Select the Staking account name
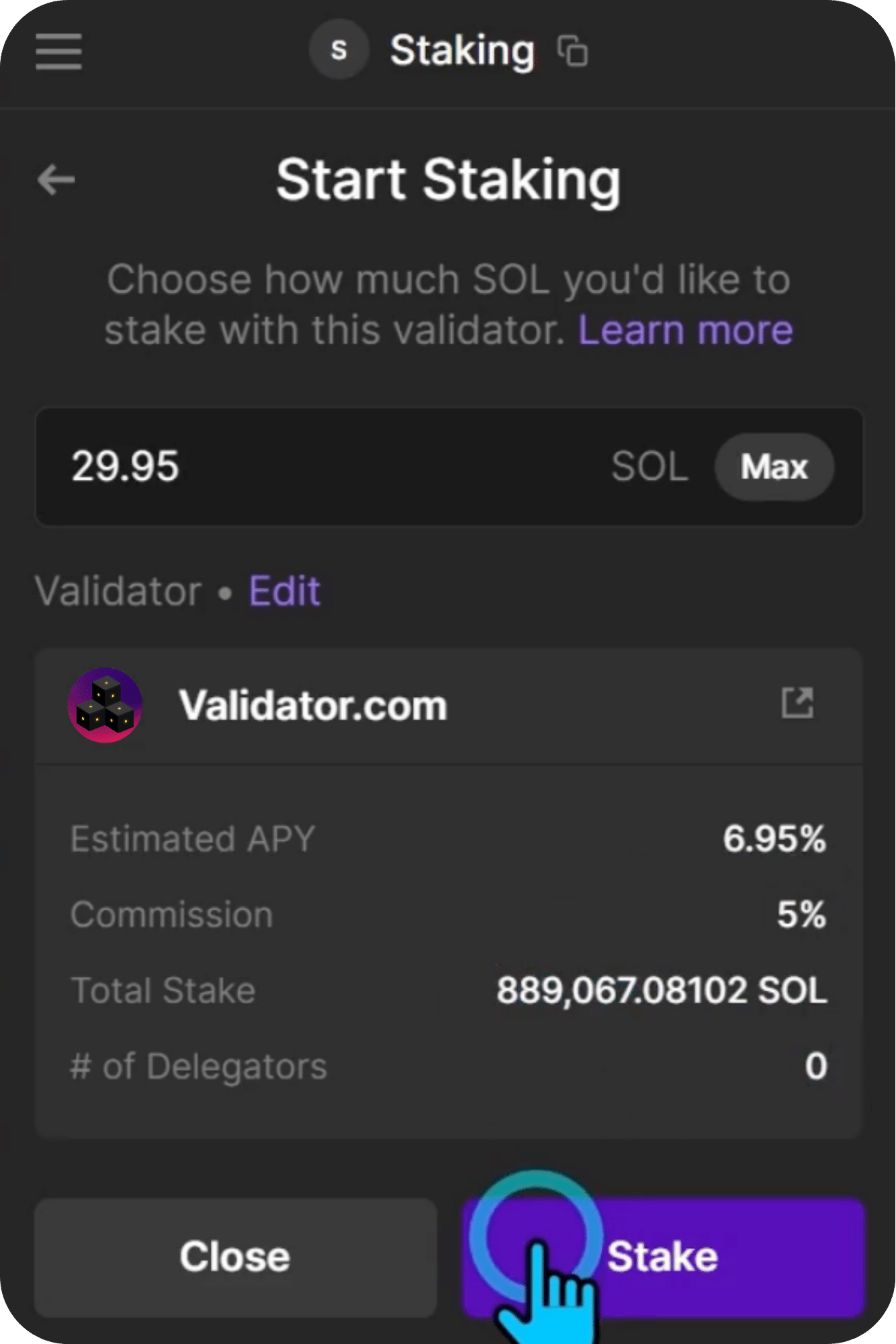Image resolution: width=896 pixels, height=1344 pixels. [x=462, y=51]
